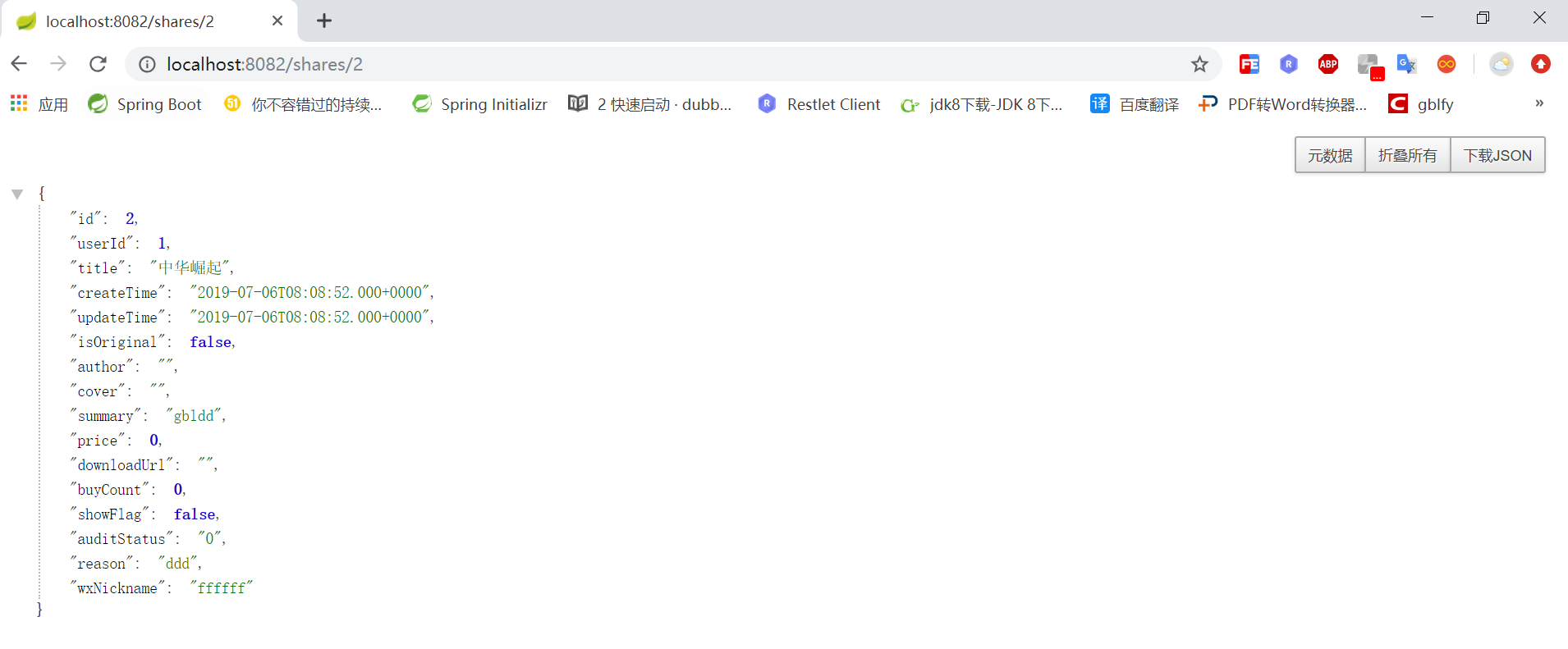Open the Chrome profile avatar
This screenshot has width=1568, height=649.
click(x=1502, y=64)
